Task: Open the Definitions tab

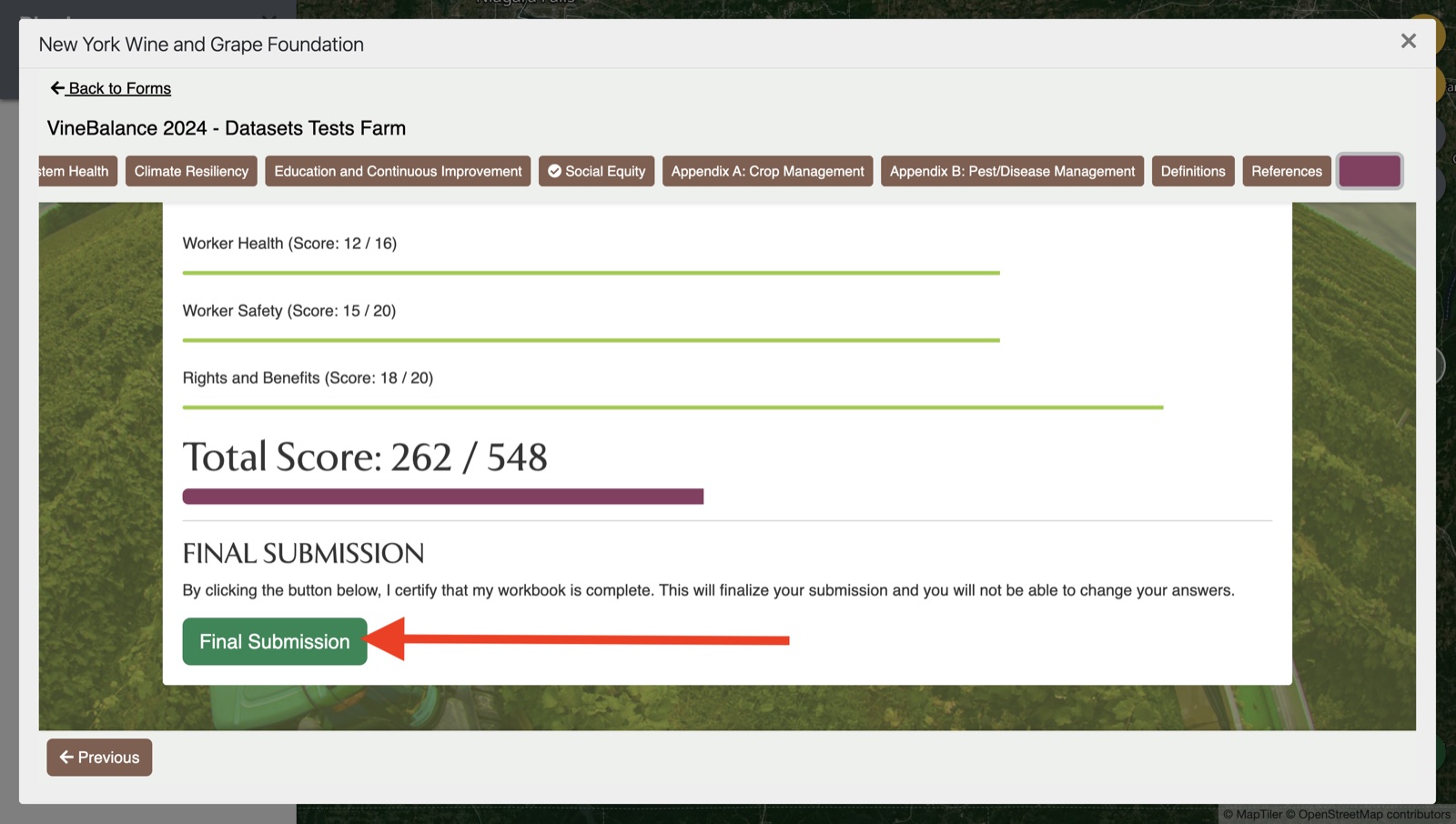Action: click(1193, 171)
